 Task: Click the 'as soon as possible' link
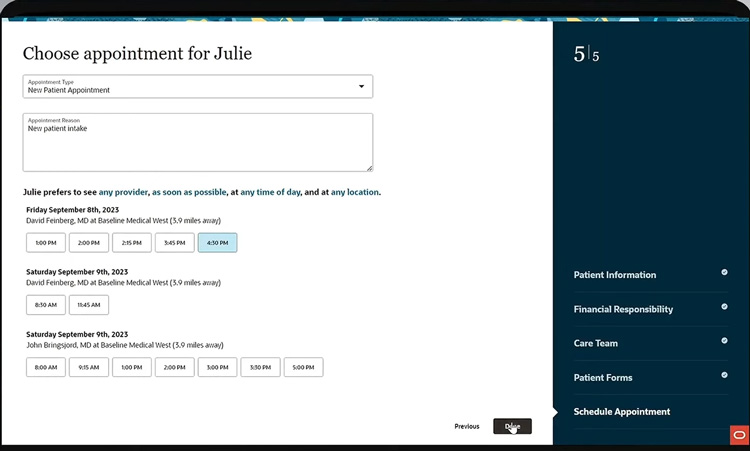coord(189,192)
